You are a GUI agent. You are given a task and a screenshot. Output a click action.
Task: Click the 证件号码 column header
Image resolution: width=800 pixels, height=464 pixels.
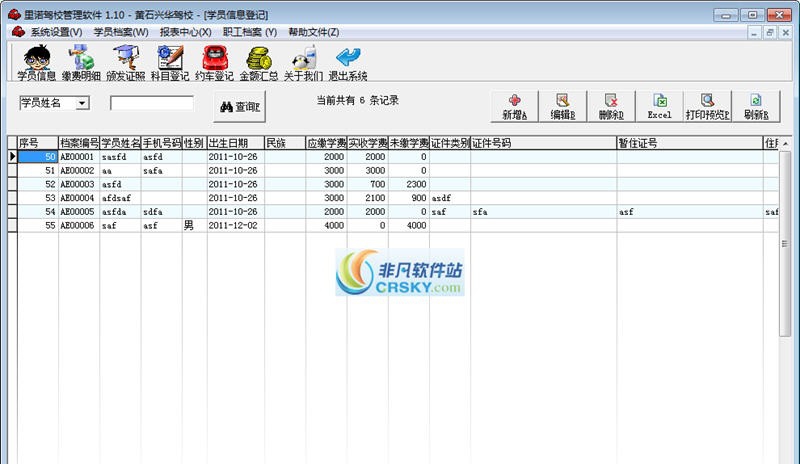[x=543, y=143]
